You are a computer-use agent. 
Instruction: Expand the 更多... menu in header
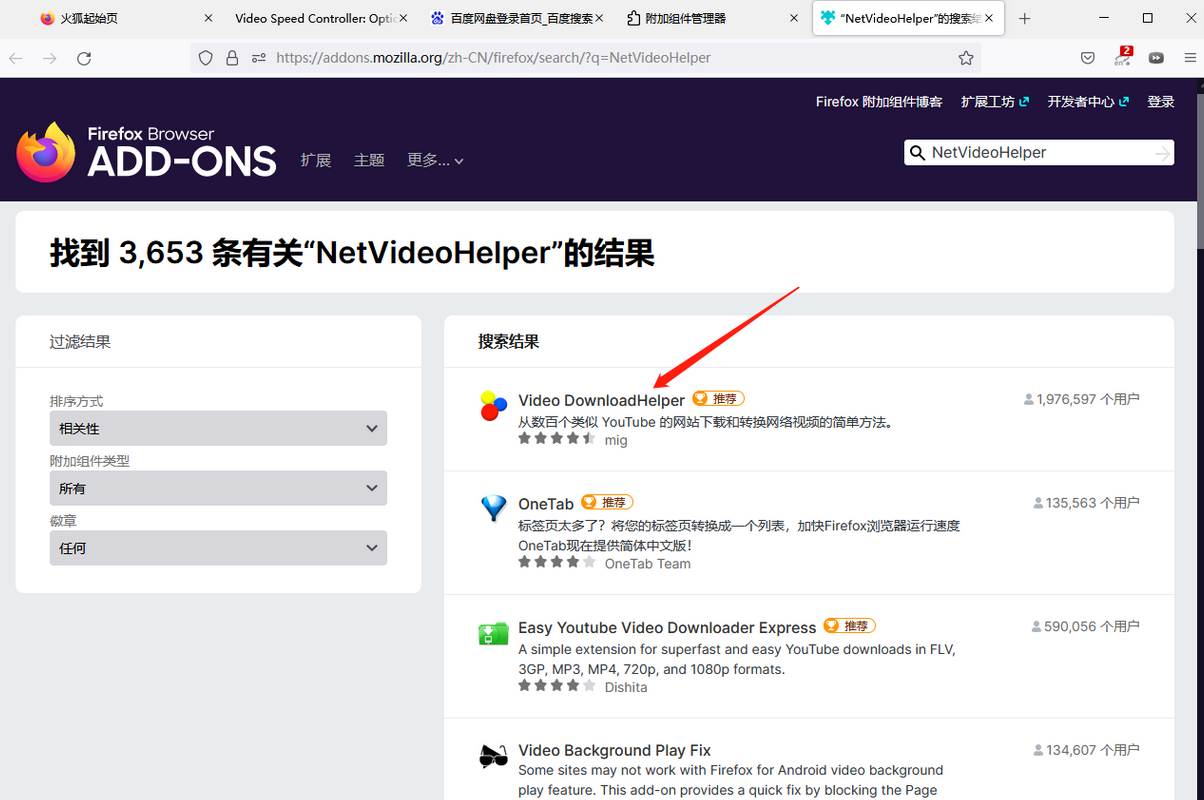pos(435,160)
